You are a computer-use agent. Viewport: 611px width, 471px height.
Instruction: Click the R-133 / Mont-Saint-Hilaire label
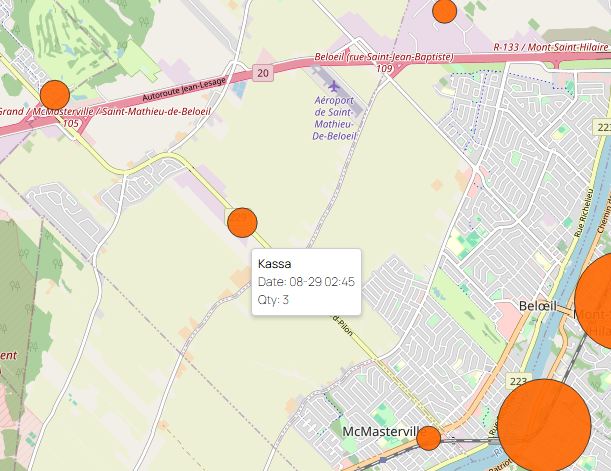point(551,46)
